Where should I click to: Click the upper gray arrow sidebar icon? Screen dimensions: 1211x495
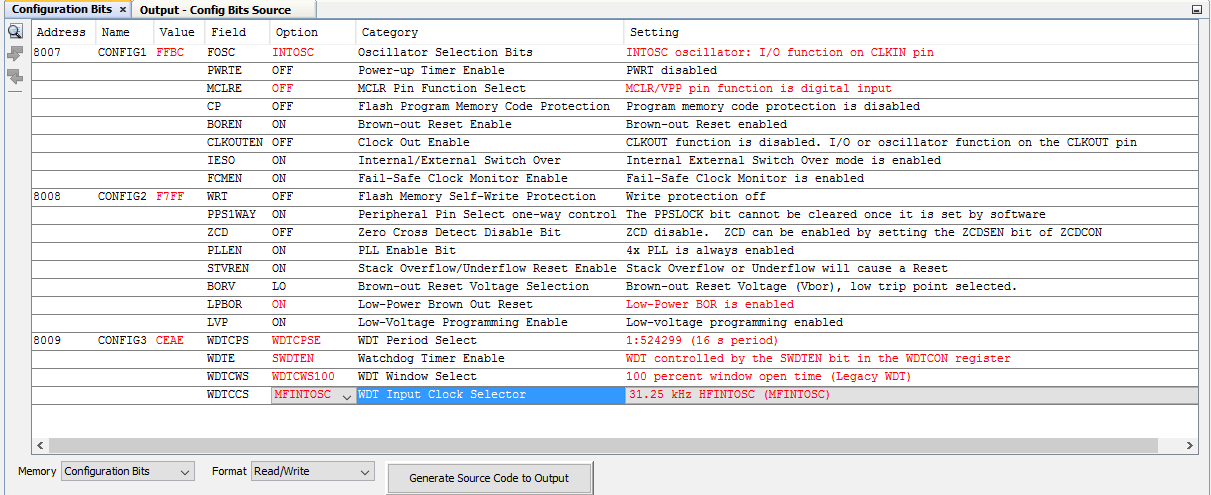click(x=15, y=54)
